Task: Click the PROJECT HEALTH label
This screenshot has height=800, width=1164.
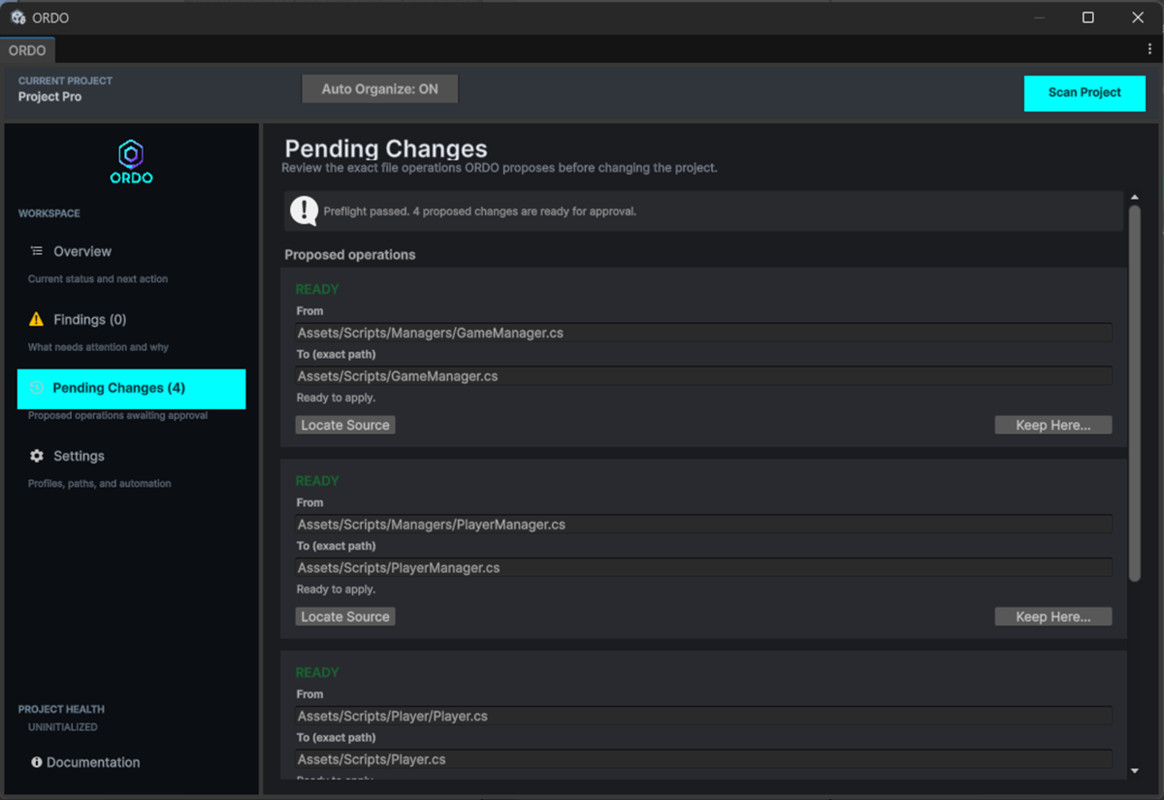Action: 61,709
